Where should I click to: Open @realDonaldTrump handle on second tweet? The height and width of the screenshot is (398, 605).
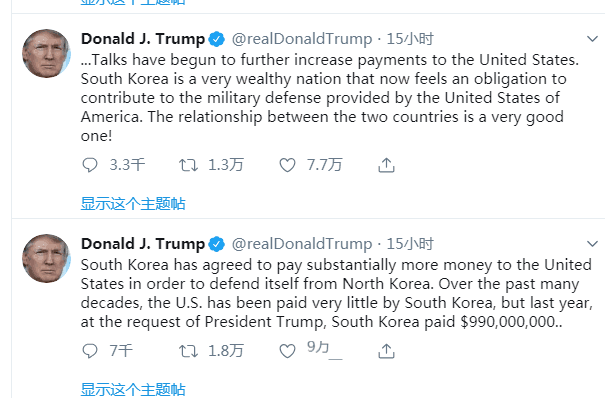coord(302,244)
